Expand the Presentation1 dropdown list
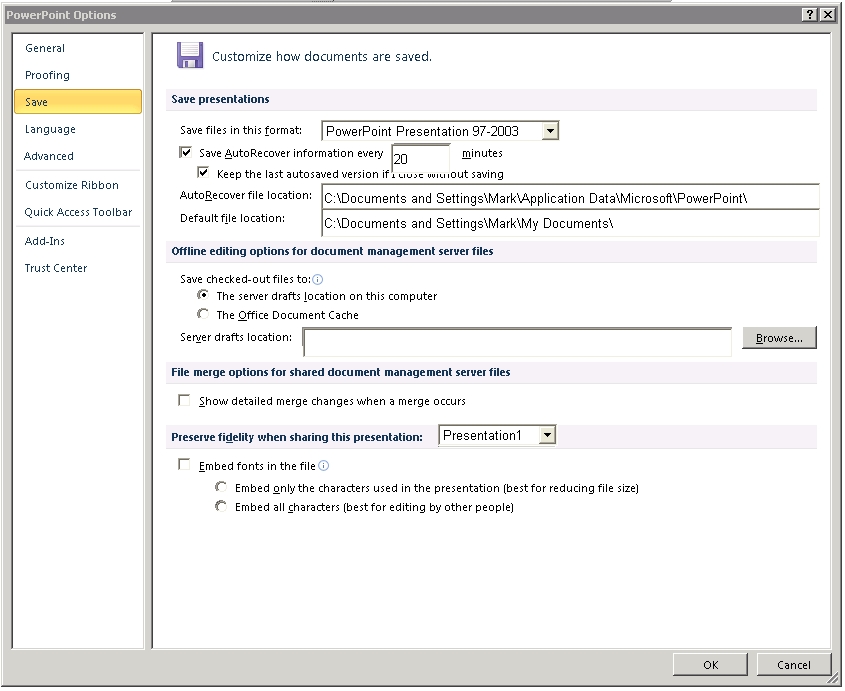This screenshot has width=845, height=691. 547,436
